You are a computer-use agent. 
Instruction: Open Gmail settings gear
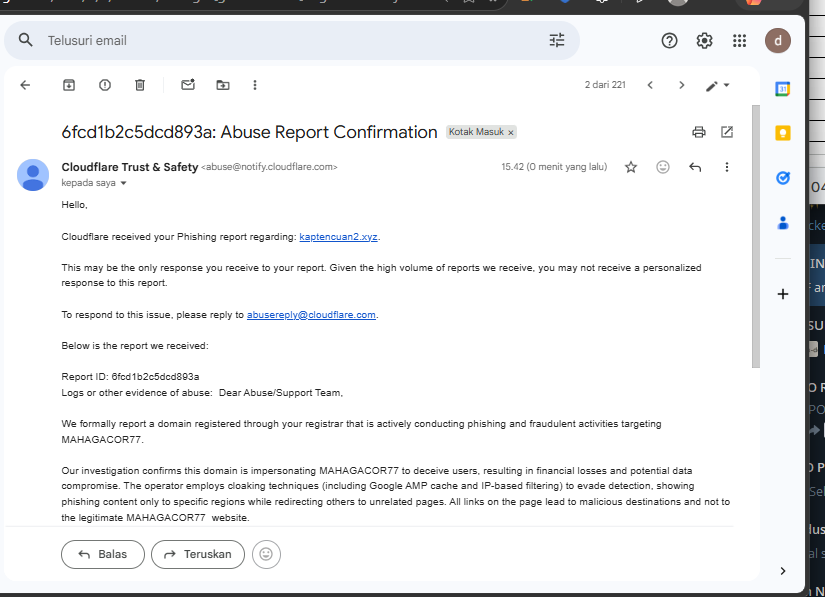coord(705,41)
